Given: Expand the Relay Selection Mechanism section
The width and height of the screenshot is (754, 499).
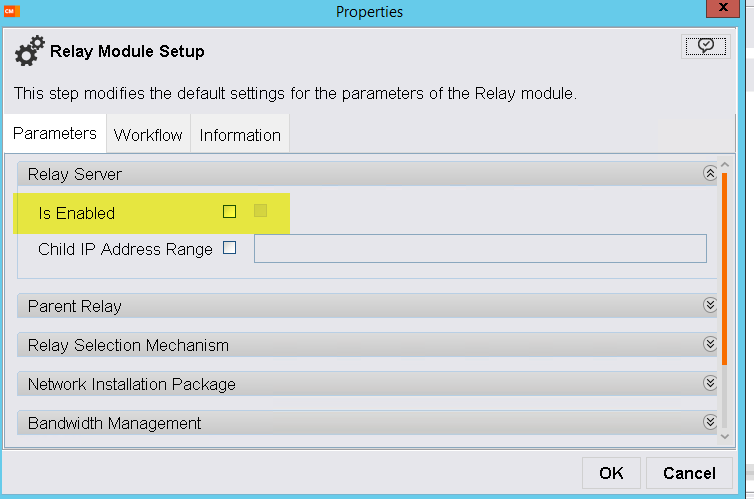Looking at the screenshot, I should pos(710,345).
